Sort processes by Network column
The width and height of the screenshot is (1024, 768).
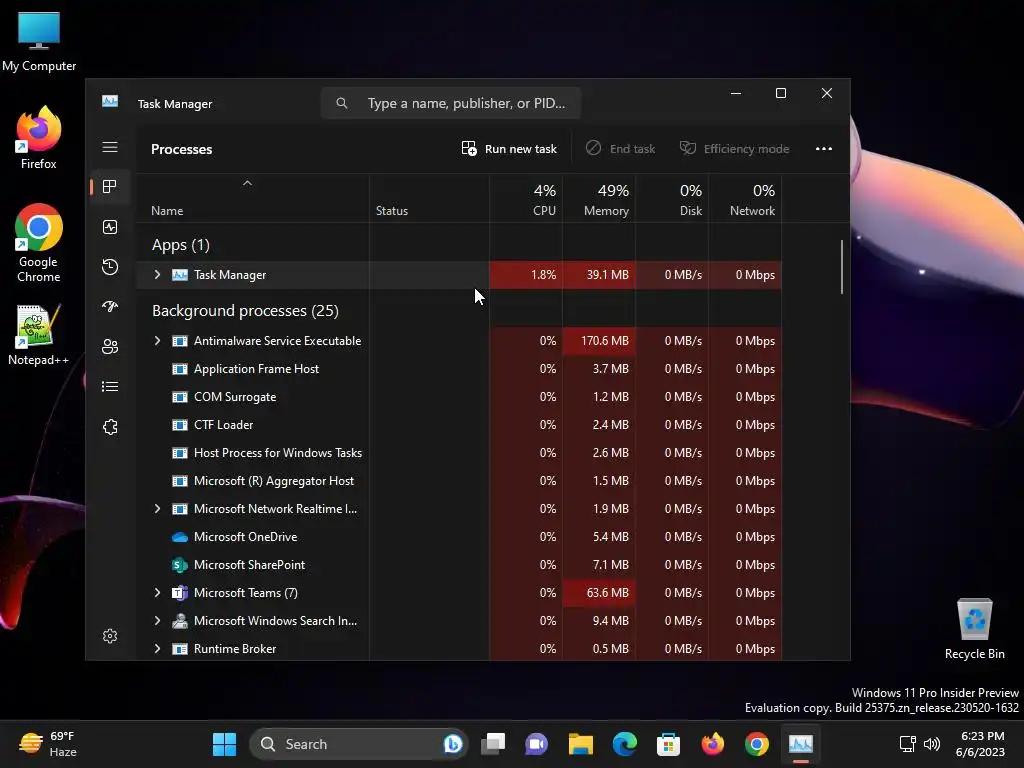tap(746, 199)
